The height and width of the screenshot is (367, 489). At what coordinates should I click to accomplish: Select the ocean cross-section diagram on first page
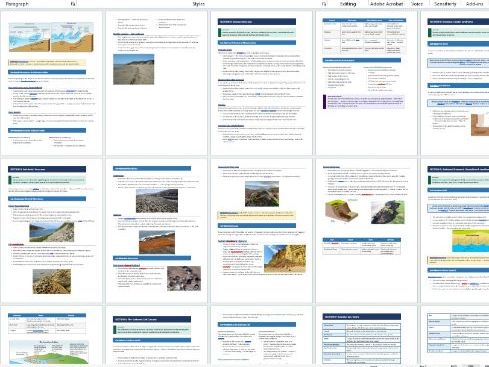pos(51,37)
